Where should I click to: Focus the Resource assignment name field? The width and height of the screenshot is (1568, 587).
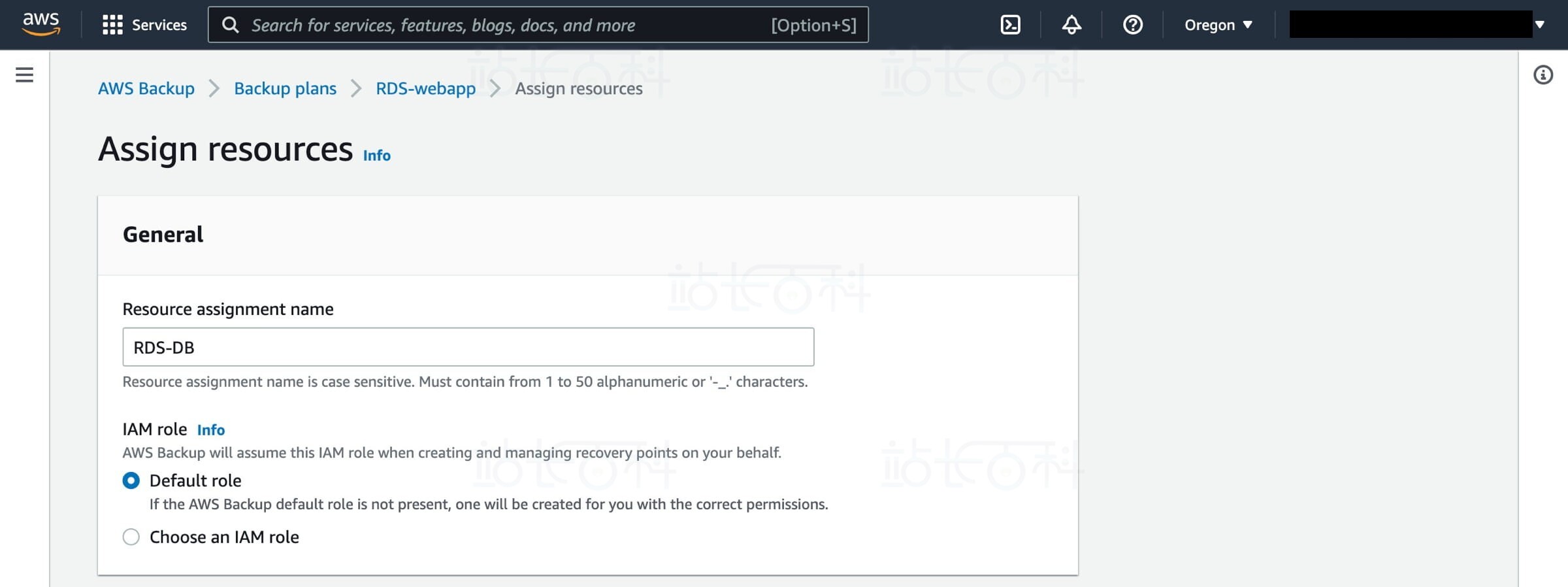(468, 347)
